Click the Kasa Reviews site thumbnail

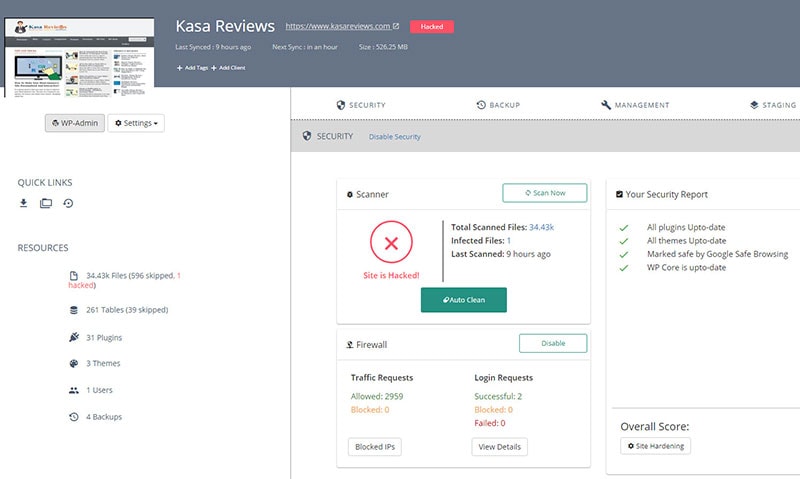click(80, 57)
